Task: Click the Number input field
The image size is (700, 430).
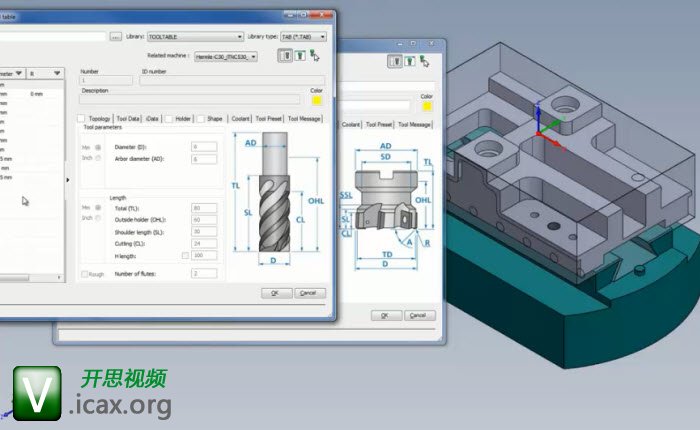Action: tap(106, 80)
